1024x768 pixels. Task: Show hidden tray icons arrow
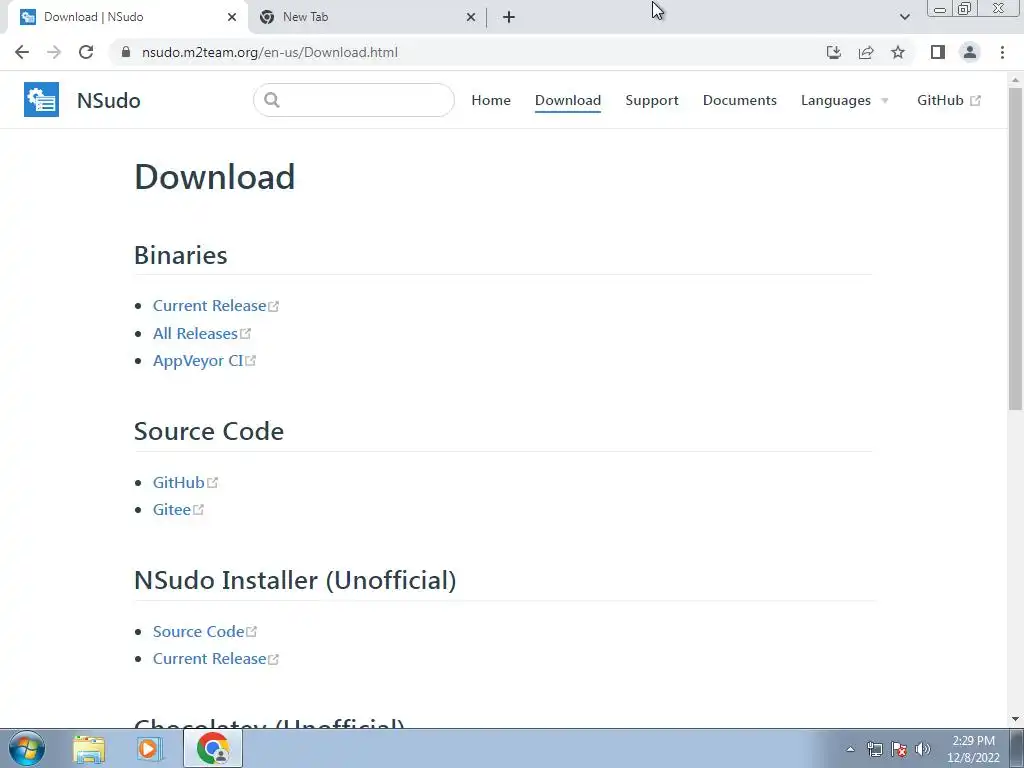point(850,749)
